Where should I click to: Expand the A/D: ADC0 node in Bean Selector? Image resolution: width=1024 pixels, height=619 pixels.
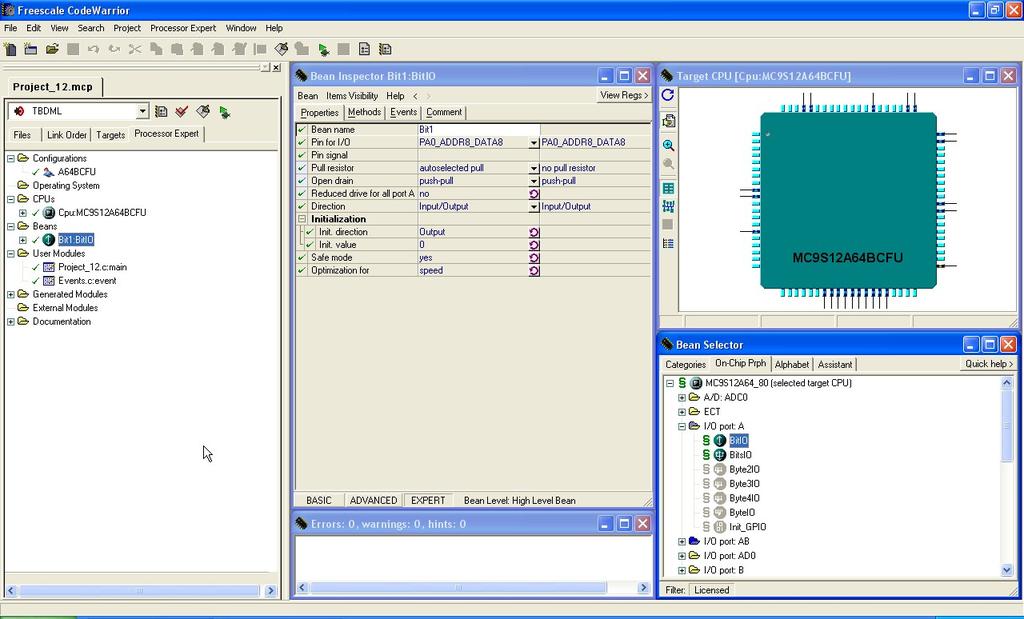point(682,398)
